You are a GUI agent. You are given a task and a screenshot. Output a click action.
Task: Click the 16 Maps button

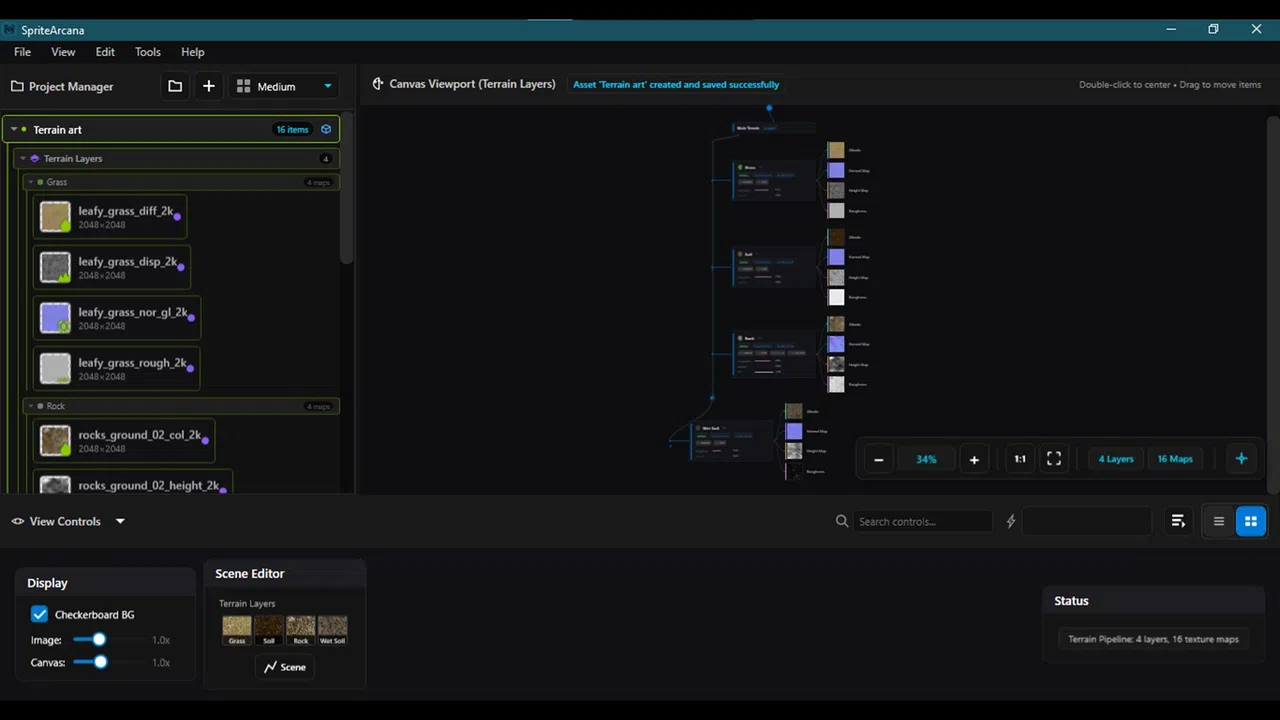click(x=1175, y=459)
